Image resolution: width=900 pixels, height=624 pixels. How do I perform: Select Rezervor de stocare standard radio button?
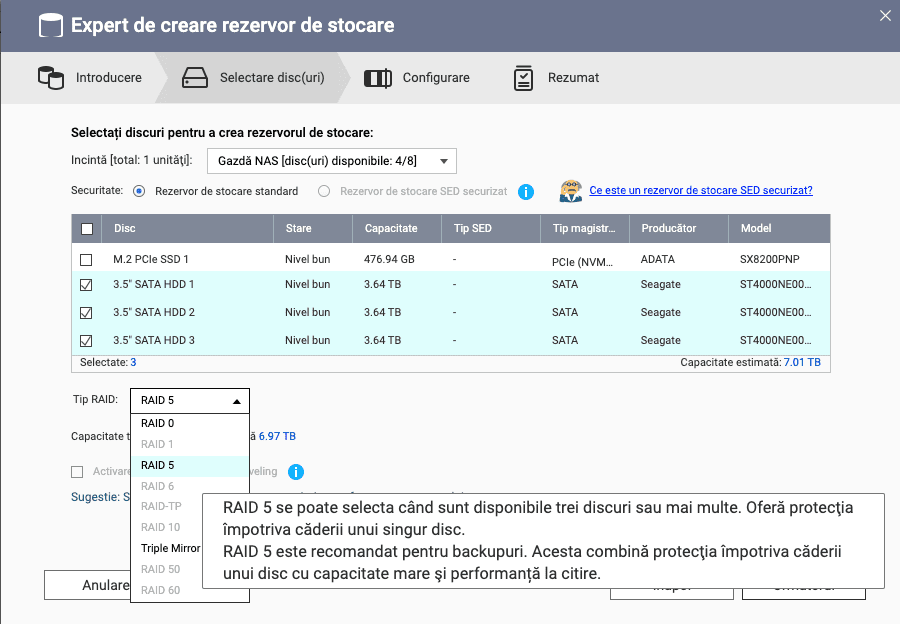pyautogui.click(x=139, y=191)
